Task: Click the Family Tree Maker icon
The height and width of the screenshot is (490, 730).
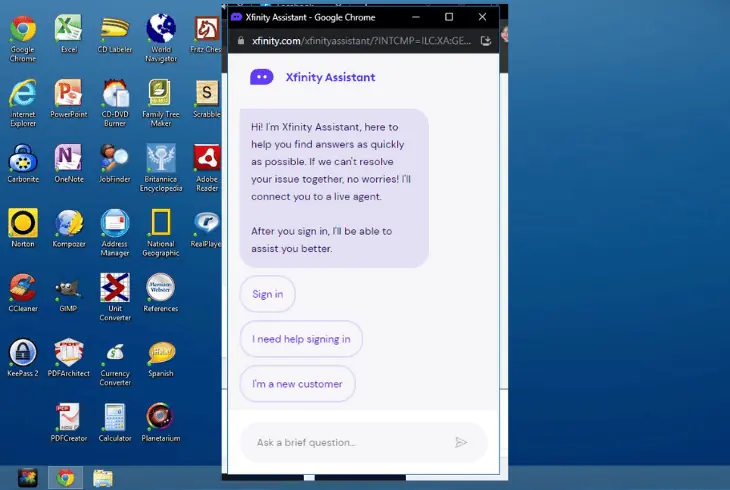Action: pos(161,103)
